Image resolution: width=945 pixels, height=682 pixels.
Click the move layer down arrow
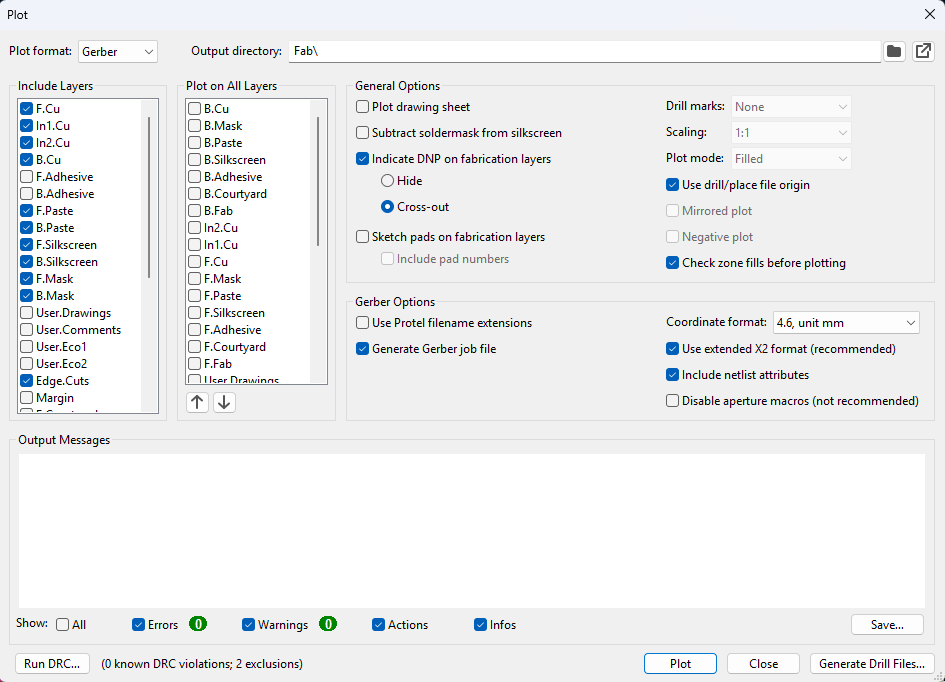click(224, 403)
